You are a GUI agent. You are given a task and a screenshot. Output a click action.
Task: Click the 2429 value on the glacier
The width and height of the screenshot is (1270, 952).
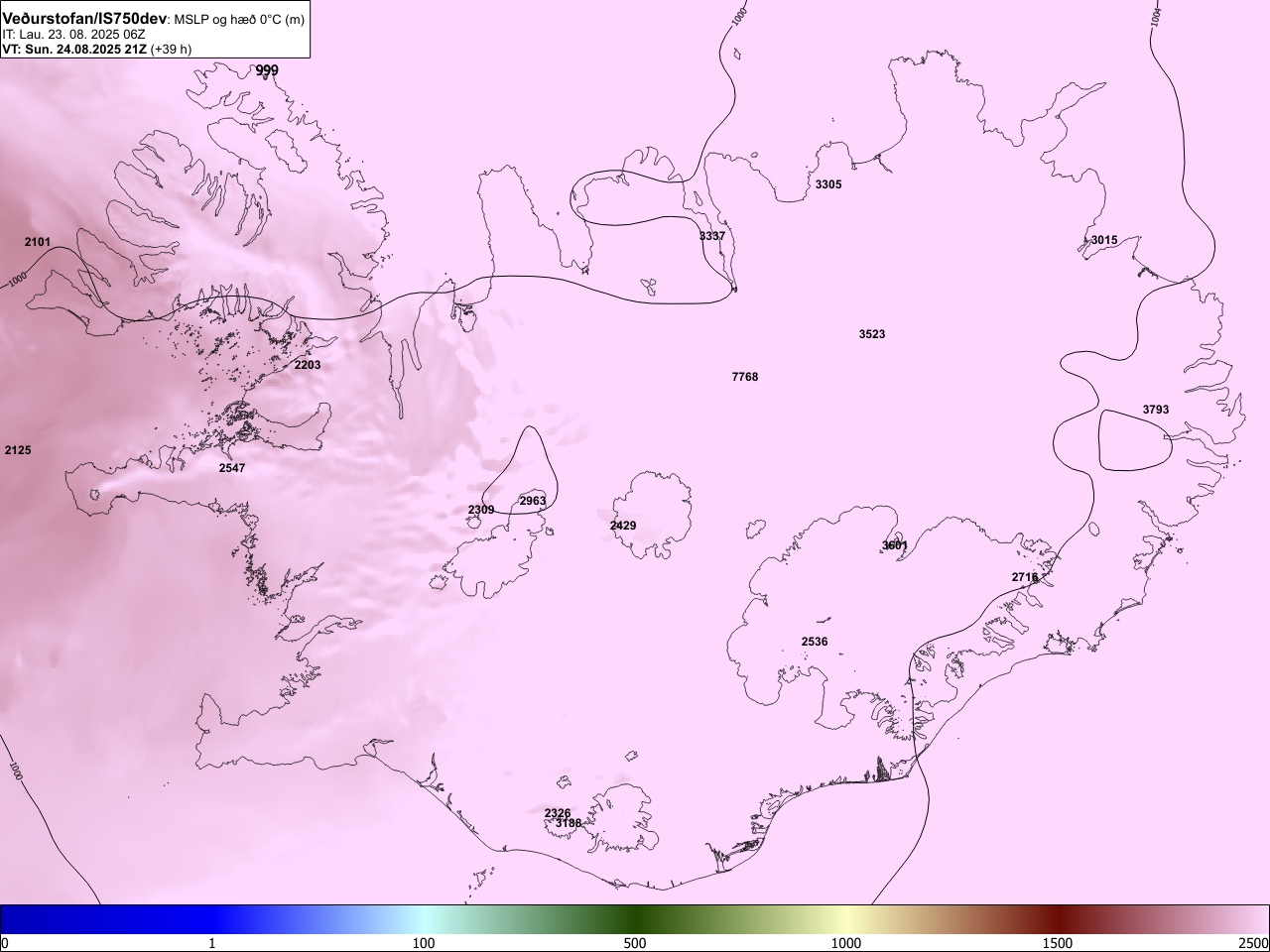pos(623,526)
